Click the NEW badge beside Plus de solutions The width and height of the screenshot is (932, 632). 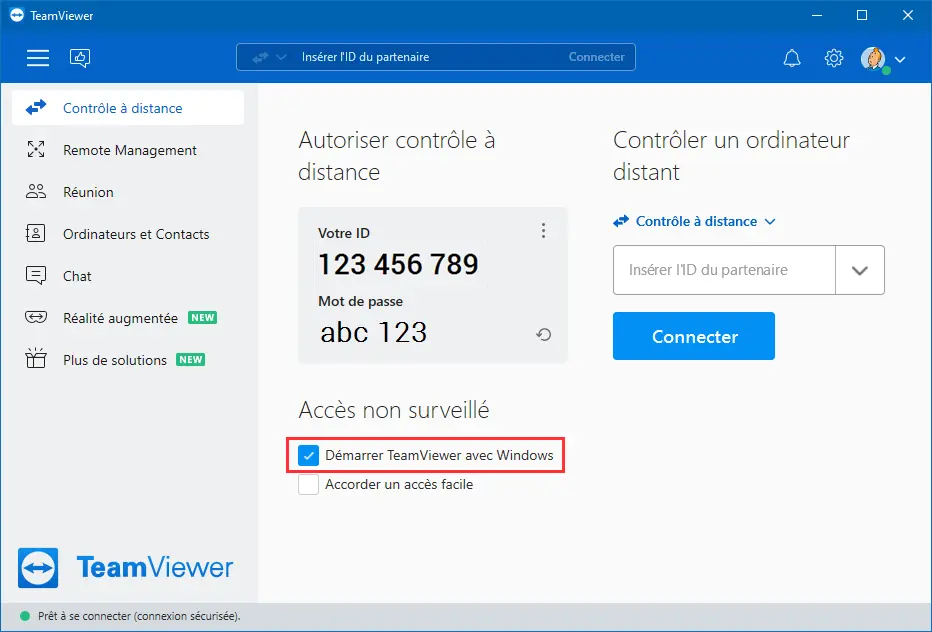191,360
